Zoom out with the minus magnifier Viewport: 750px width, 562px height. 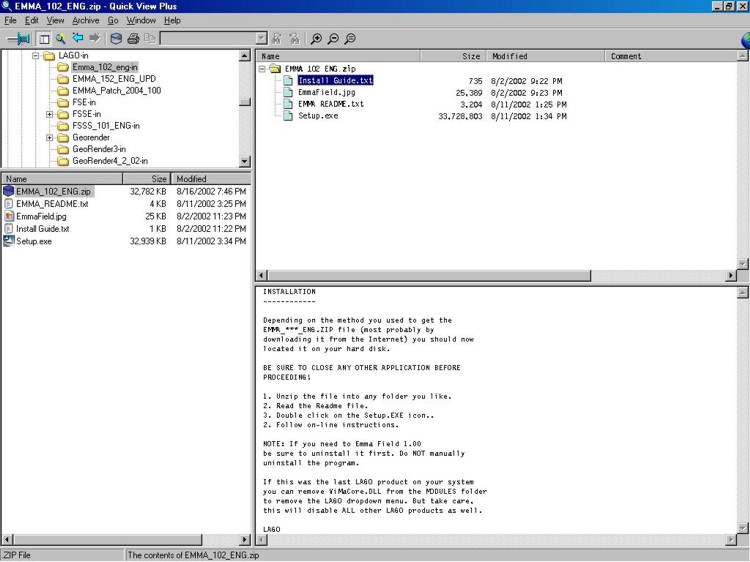[333, 39]
